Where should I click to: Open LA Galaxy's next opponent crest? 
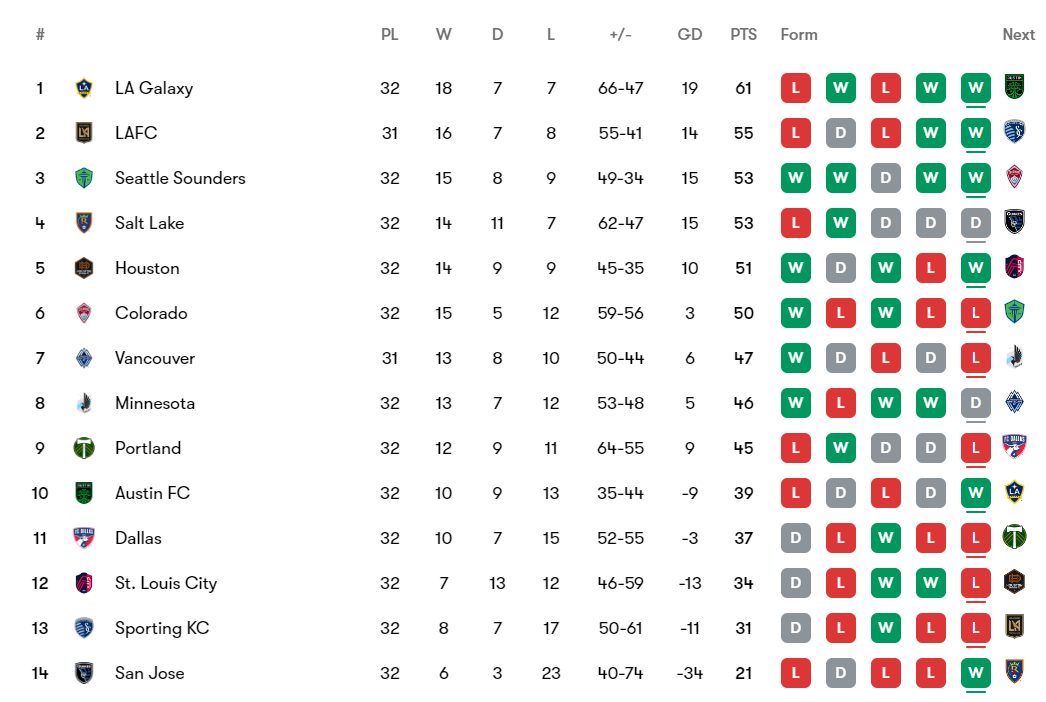click(1015, 88)
